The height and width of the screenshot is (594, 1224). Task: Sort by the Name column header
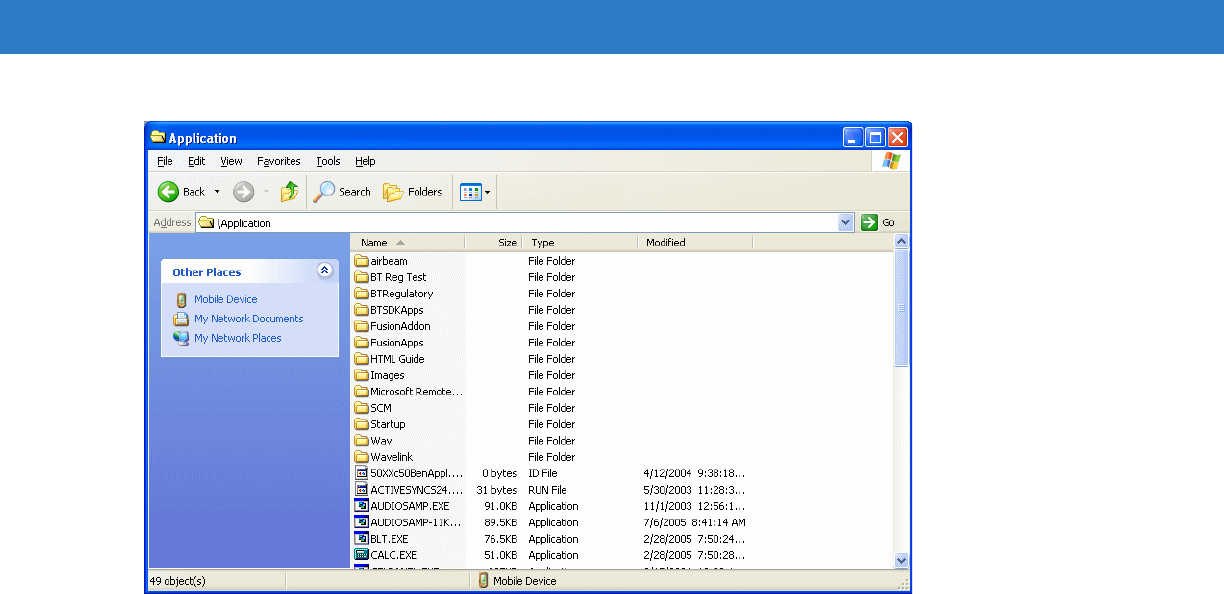tap(408, 242)
